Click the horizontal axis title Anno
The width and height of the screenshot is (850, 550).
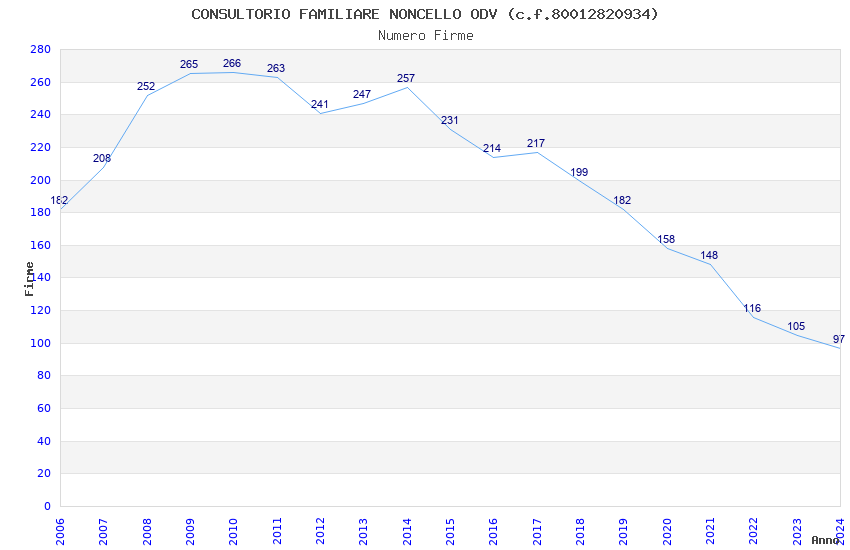tap(825, 540)
